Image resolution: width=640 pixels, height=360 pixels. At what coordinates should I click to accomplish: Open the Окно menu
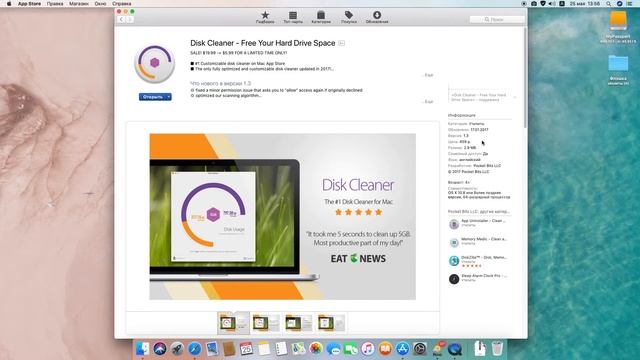(x=100, y=4)
